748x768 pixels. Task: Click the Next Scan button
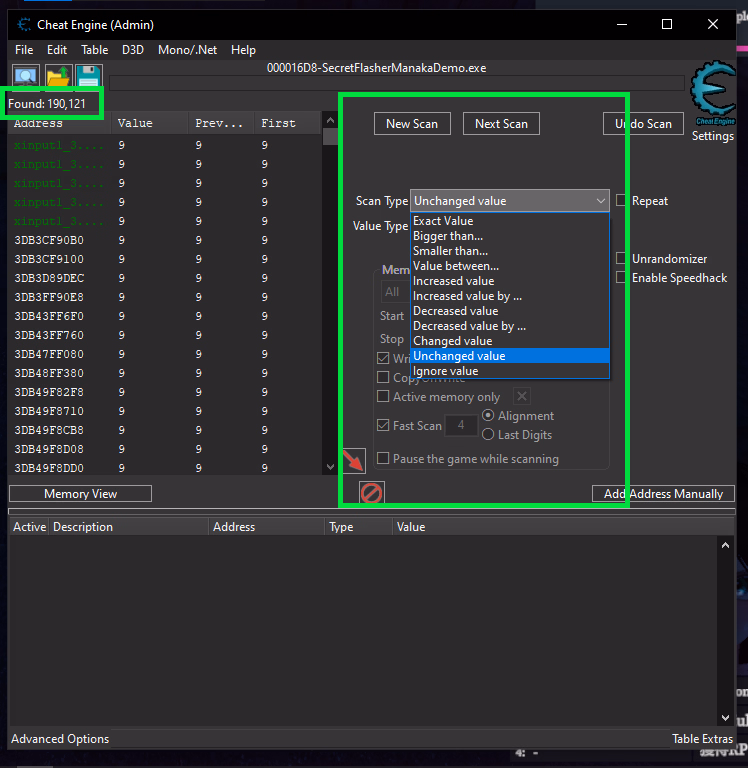pyautogui.click(x=501, y=123)
